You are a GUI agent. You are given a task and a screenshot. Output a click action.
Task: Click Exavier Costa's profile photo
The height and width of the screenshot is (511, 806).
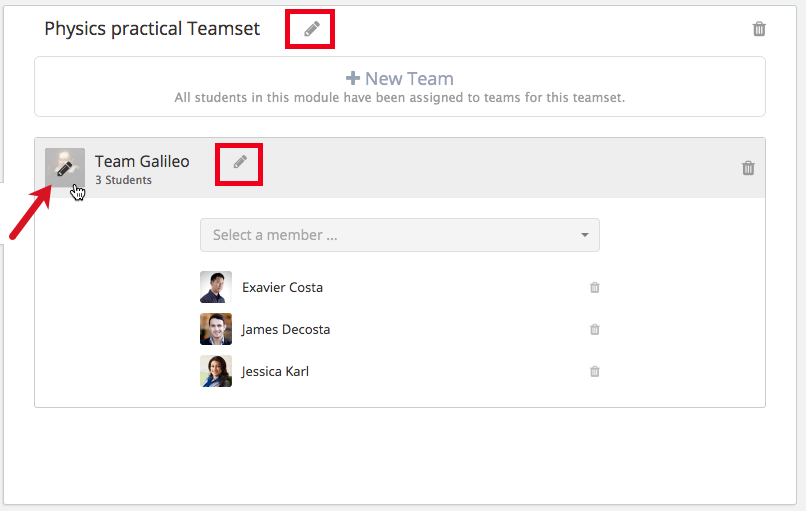216,287
